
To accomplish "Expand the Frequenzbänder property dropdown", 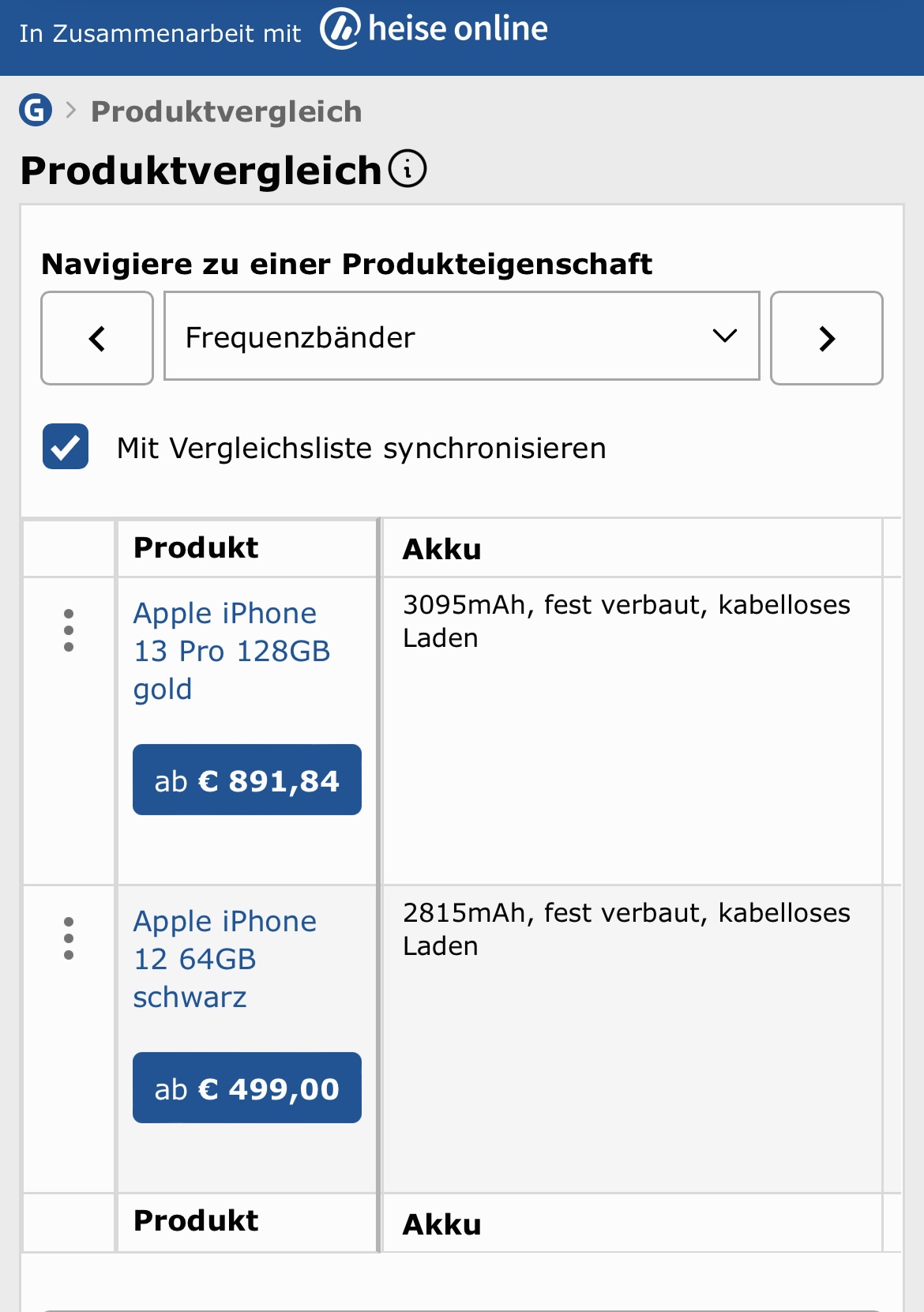I will 462,336.
